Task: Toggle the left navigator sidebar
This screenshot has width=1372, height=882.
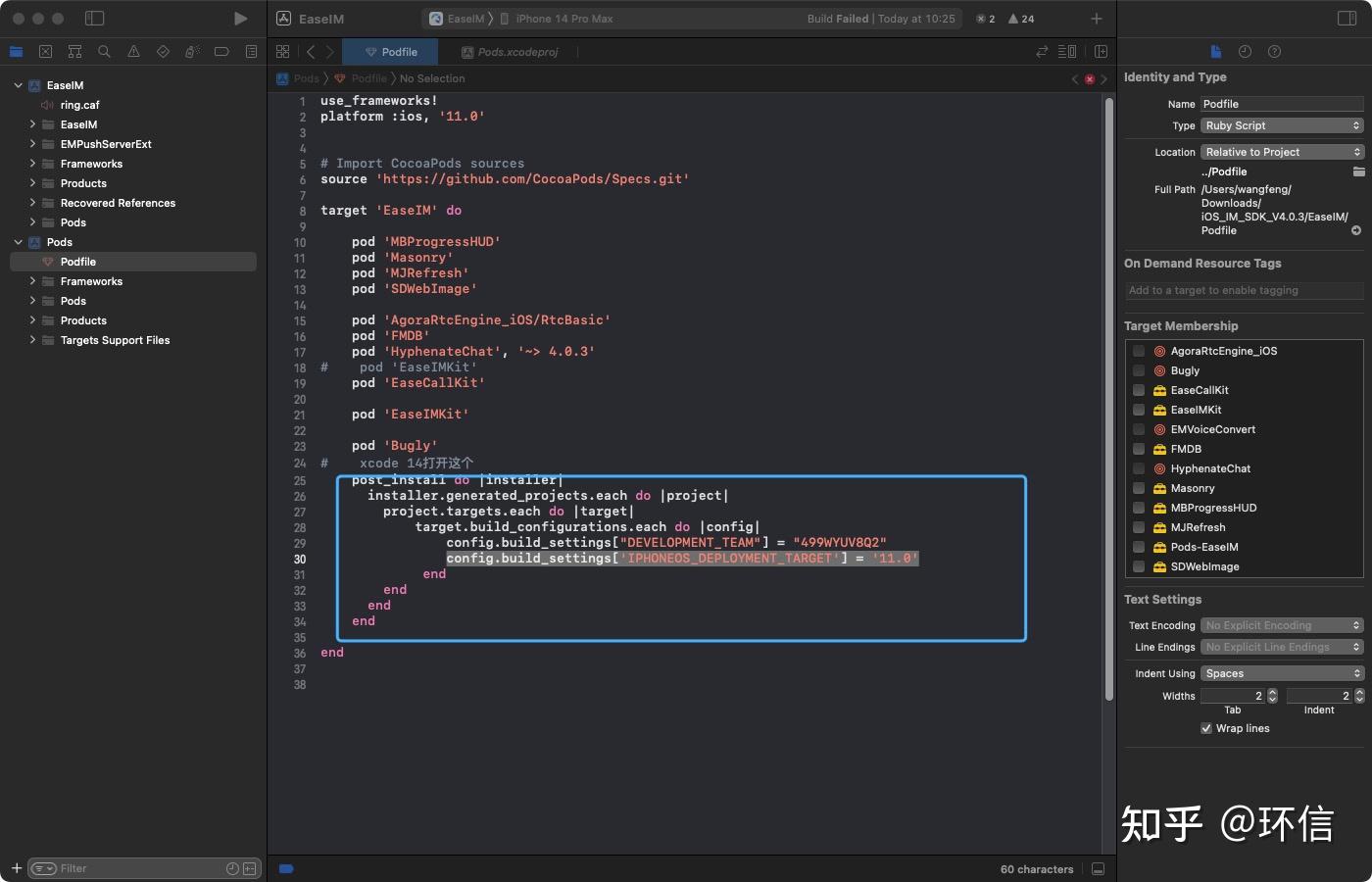Action: [94, 19]
